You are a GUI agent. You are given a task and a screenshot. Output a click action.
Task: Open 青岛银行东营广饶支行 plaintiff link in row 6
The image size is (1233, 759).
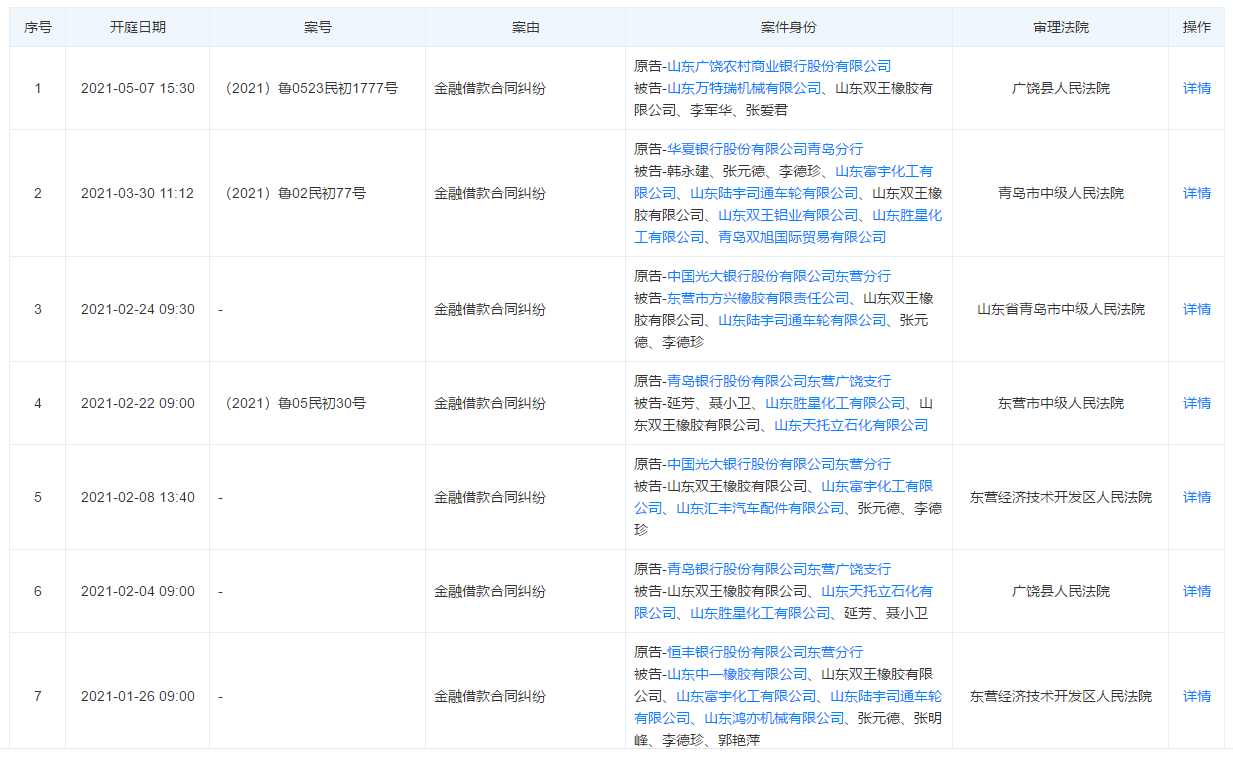pos(779,569)
